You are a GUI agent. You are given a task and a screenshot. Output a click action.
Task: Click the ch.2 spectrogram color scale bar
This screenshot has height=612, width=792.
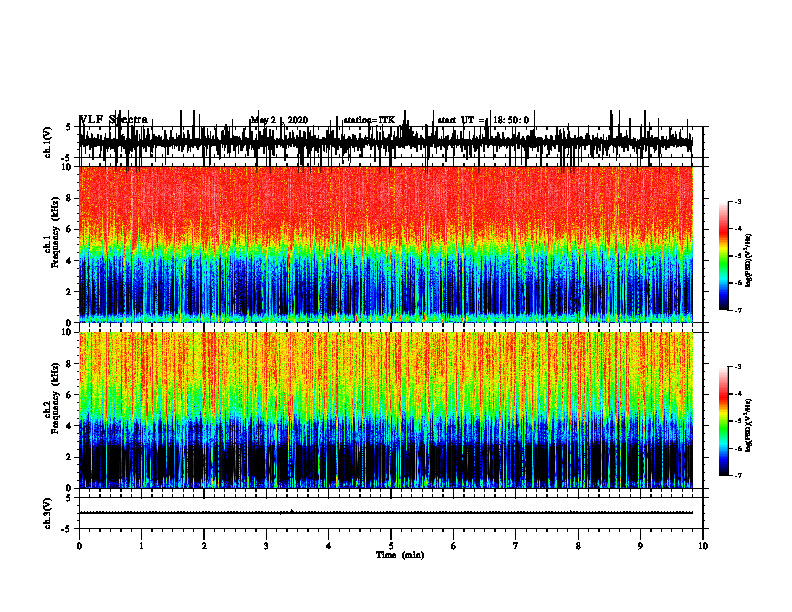coord(724,421)
